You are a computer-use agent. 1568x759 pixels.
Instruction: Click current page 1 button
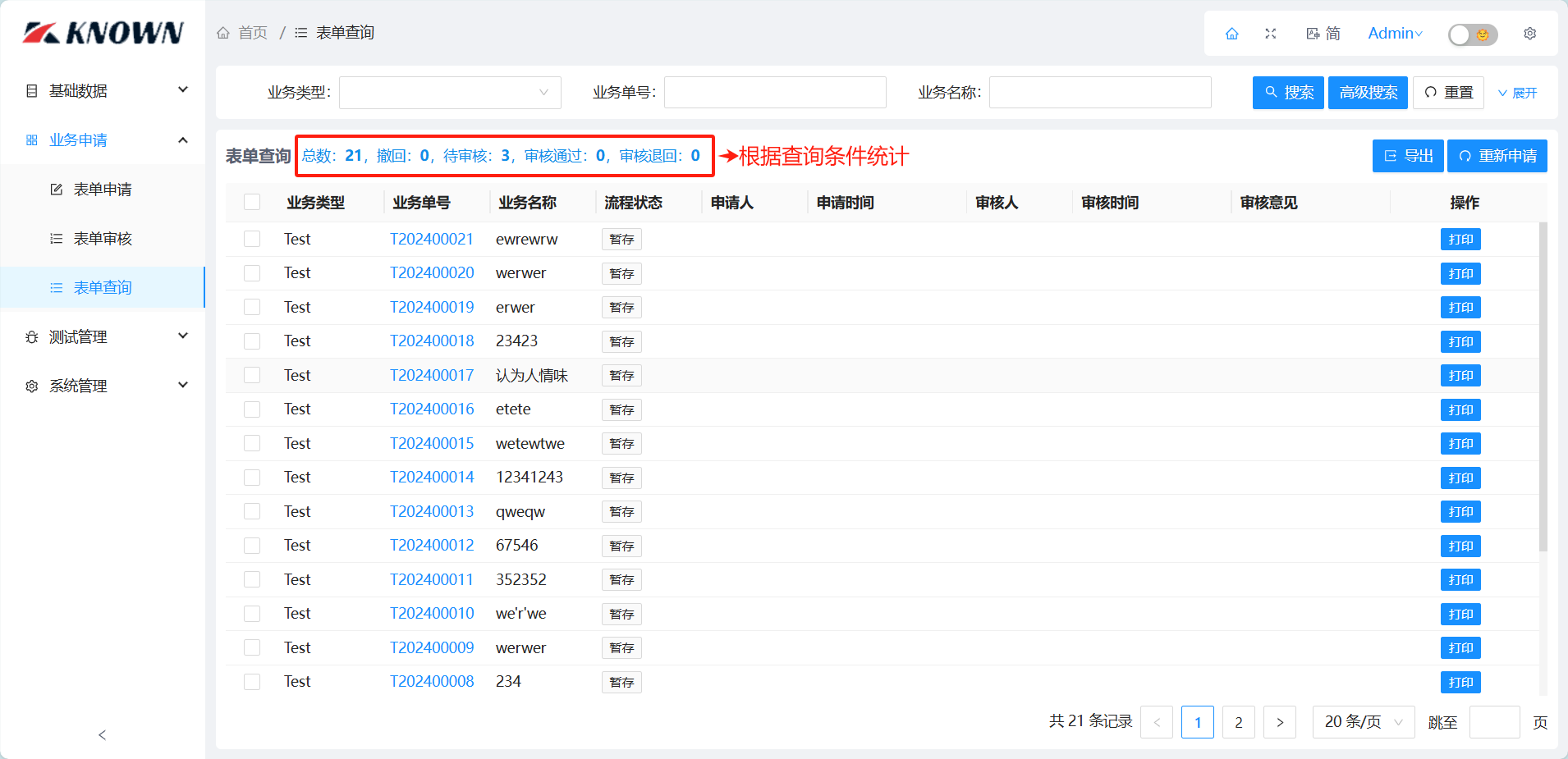pyautogui.click(x=1198, y=722)
